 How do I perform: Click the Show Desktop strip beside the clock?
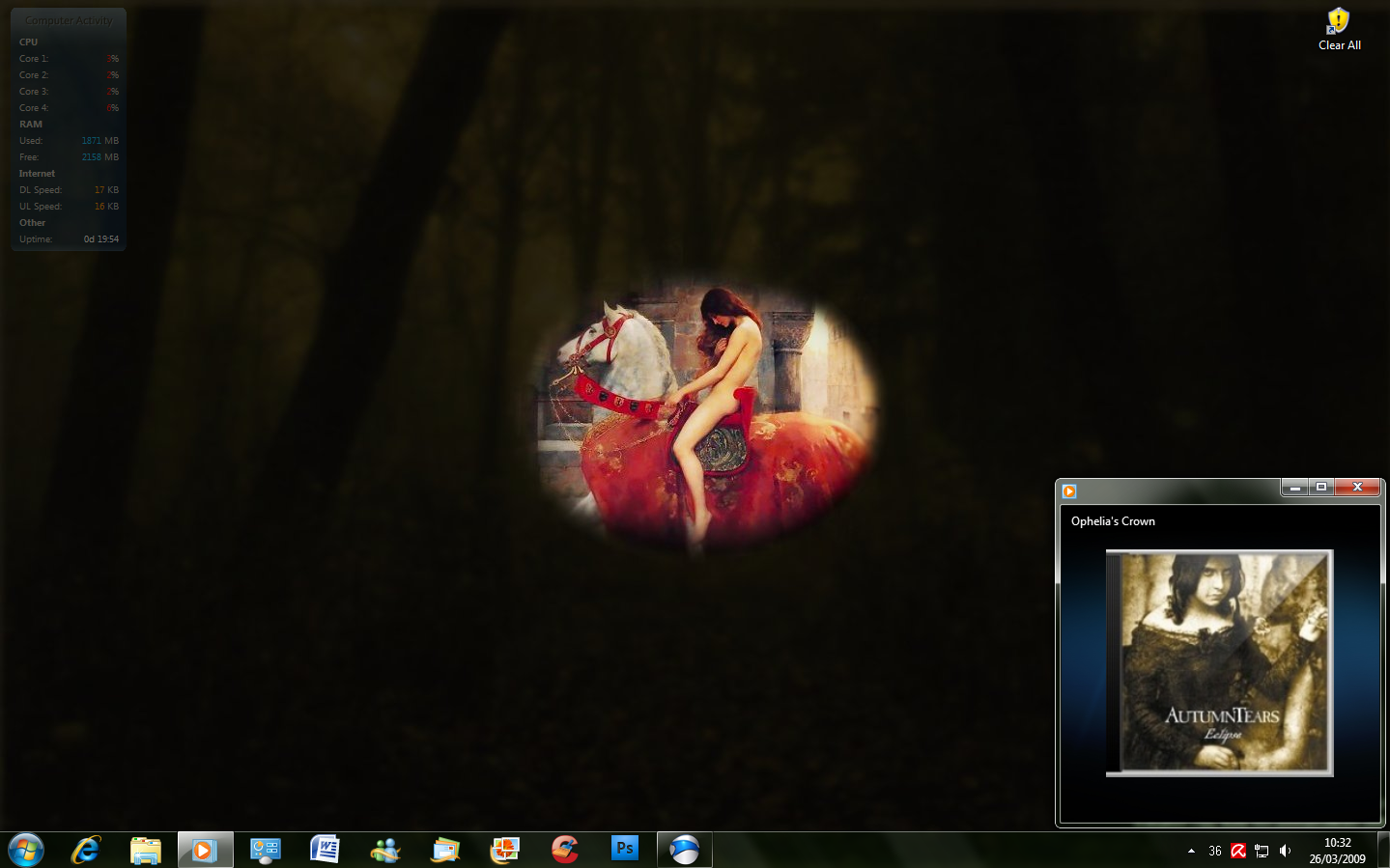pos(1383,850)
